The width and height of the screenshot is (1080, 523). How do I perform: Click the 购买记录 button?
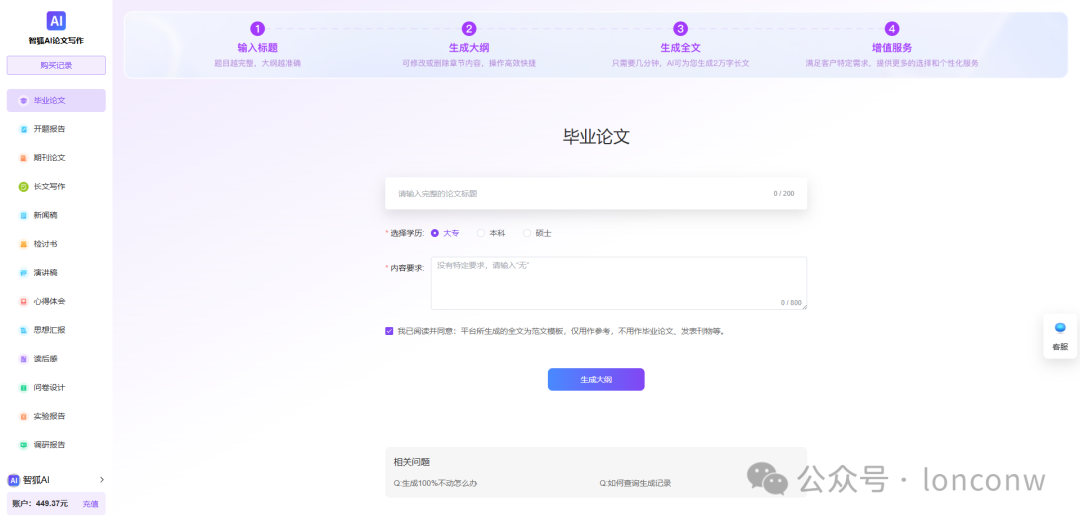click(56, 65)
